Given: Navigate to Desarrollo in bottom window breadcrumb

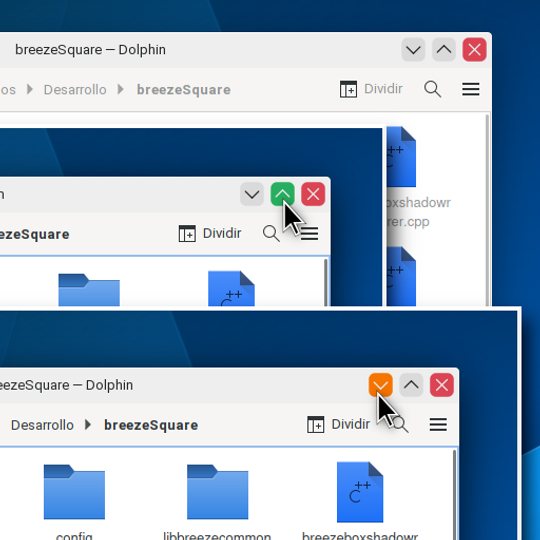Looking at the screenshot, I should tap(42, 425).
